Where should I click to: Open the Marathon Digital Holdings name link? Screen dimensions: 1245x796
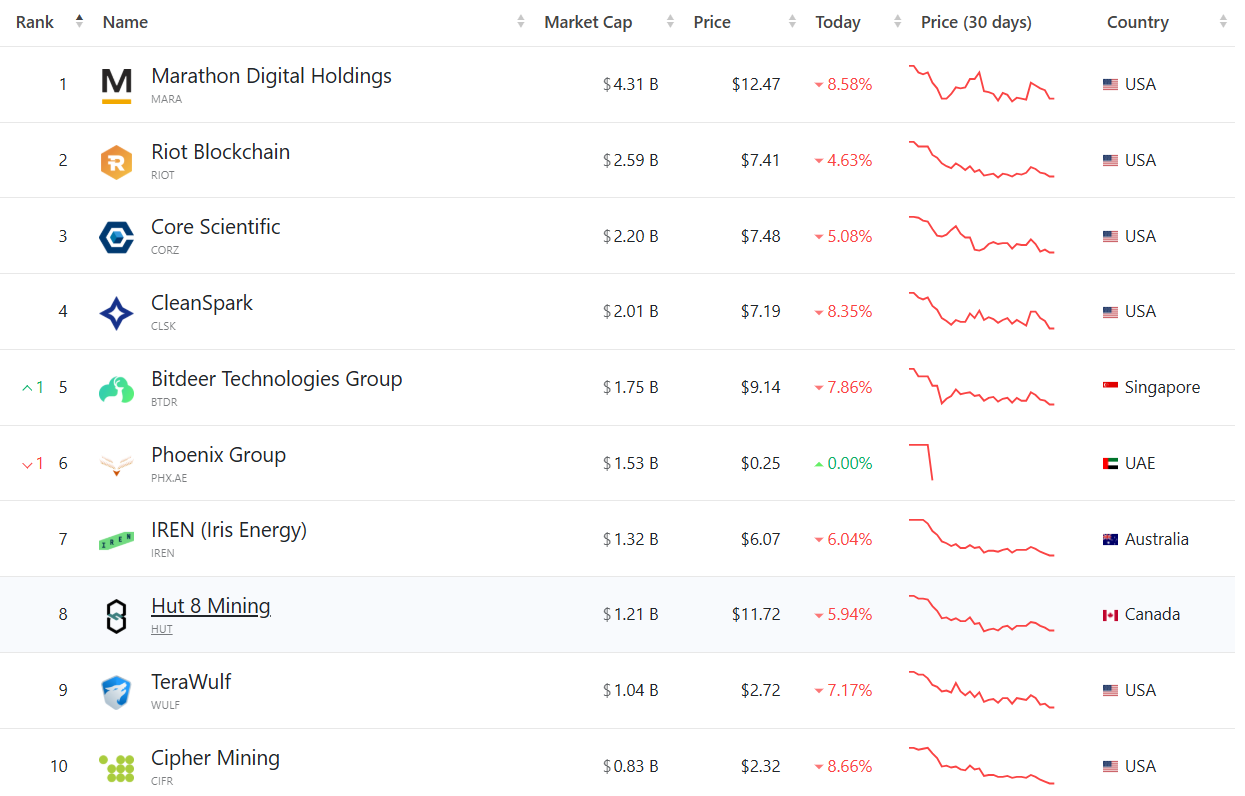click(271, 76)
